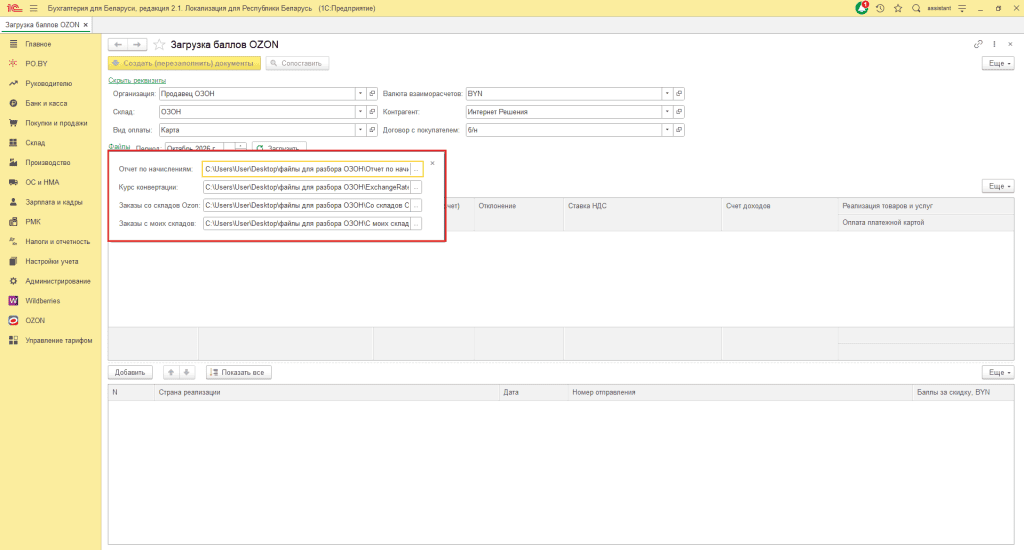Open linked item button next to Валюта взаиморасчетов

[679, 93]
